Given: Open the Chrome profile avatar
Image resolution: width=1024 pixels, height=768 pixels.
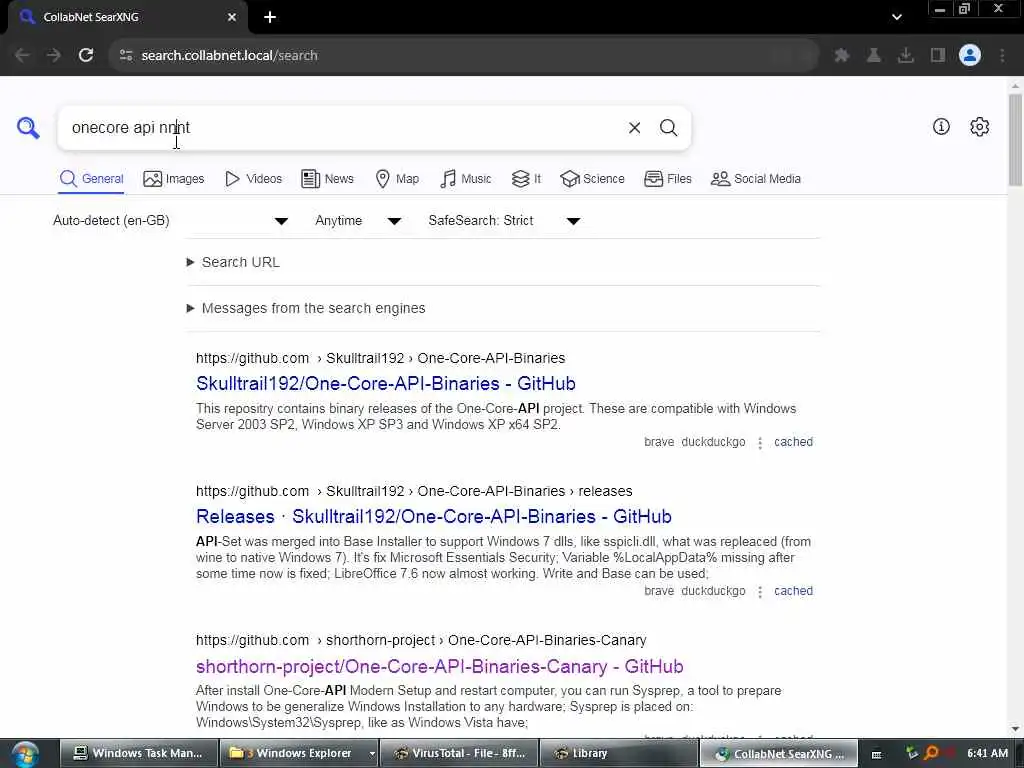Looking at the screenshot, I should [x=970, y=55].
